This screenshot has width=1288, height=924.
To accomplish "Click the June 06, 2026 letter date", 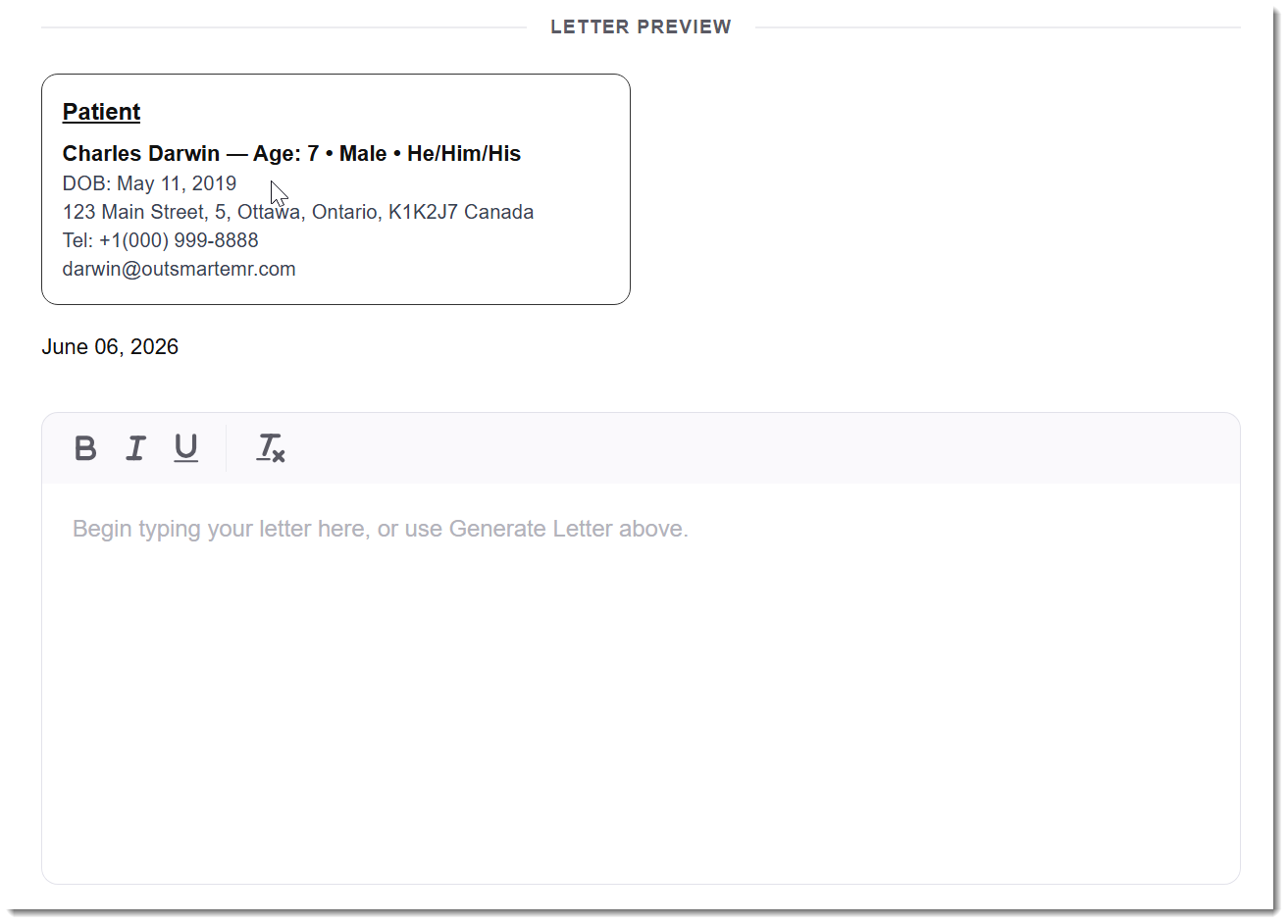I will coord(110,347).
